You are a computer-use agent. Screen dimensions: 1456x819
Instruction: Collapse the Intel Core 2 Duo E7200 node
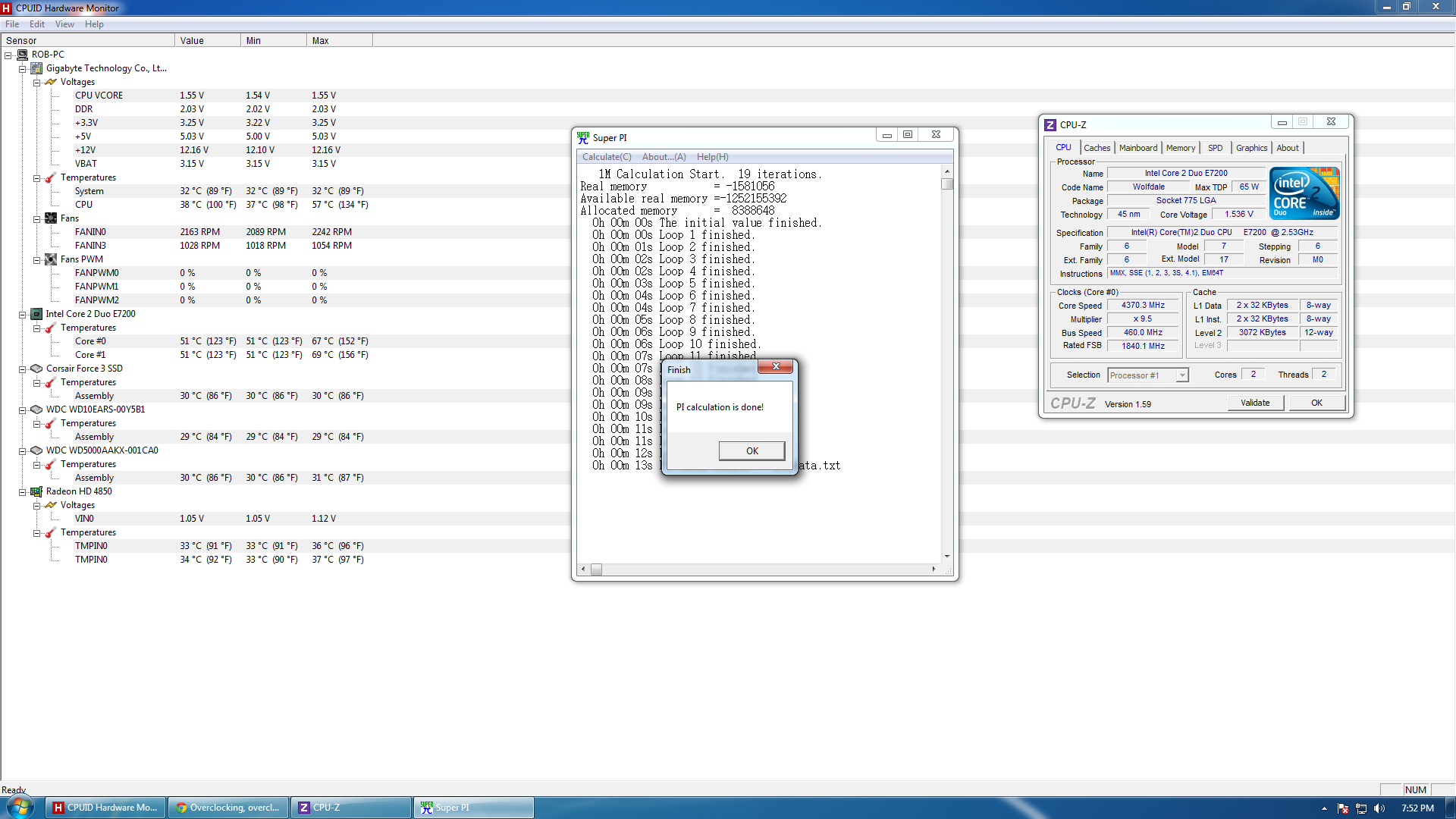[x=23, y=315]
